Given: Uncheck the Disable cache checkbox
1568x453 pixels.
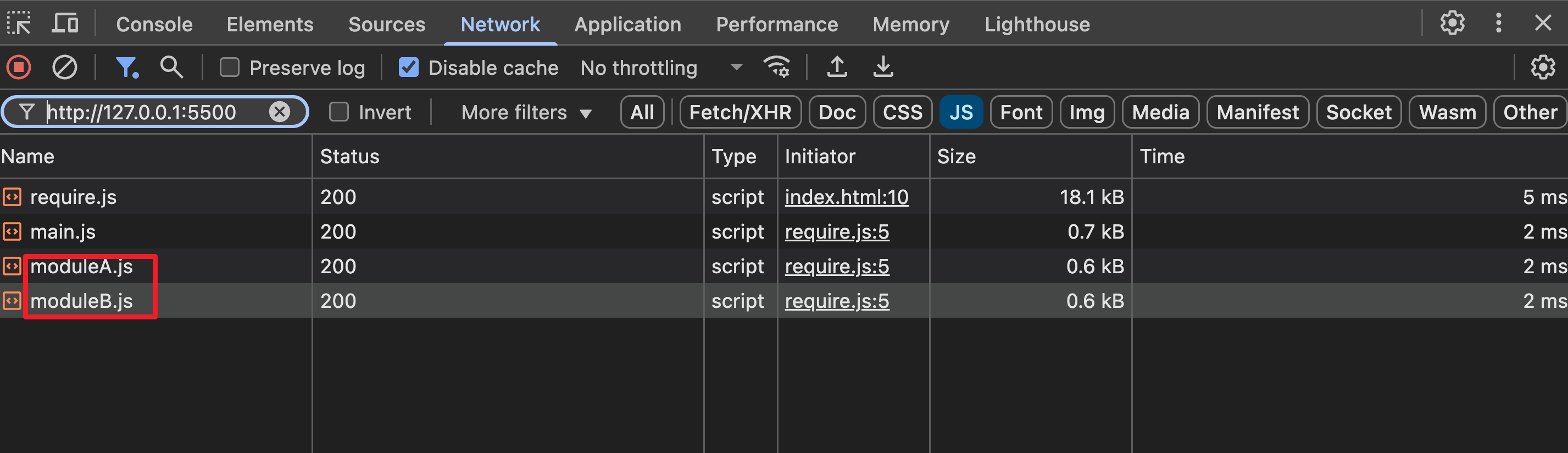Looking at the screenshot, I should click(x=408, y=68).
